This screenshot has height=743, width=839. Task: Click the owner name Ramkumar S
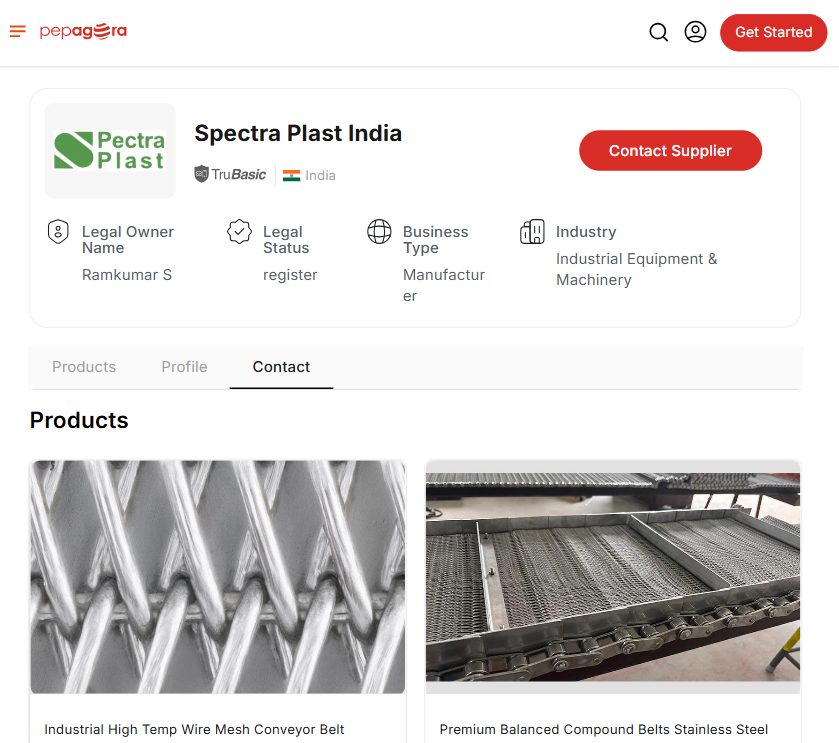coord(127,275)
